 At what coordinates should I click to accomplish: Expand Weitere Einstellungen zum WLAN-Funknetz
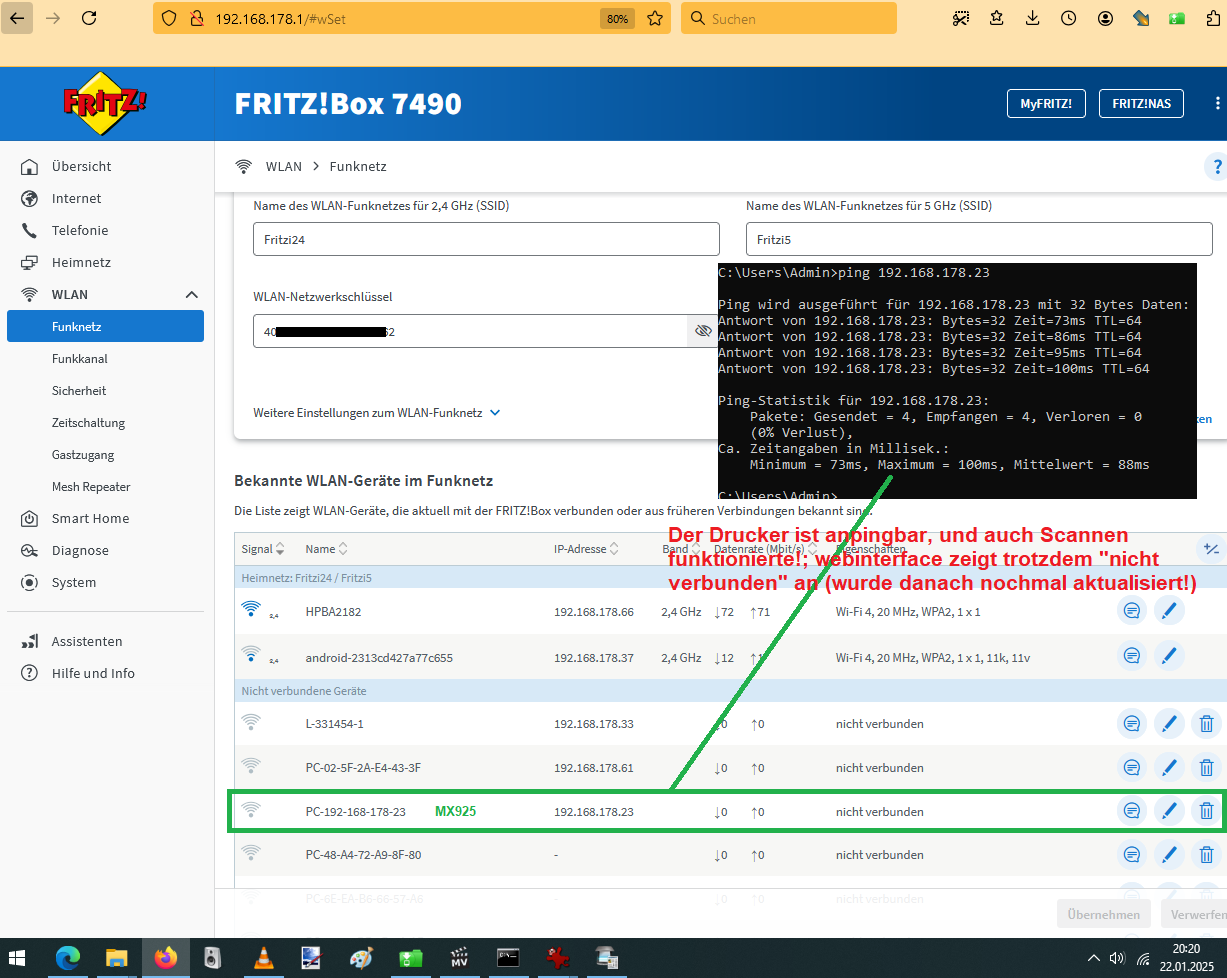(x=376, y=412)
